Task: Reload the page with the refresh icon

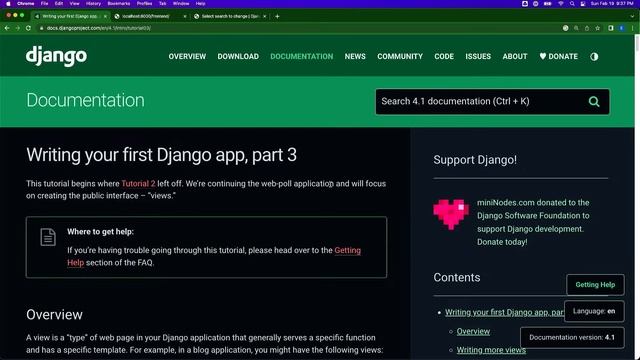Action: (x=28, y=28)
